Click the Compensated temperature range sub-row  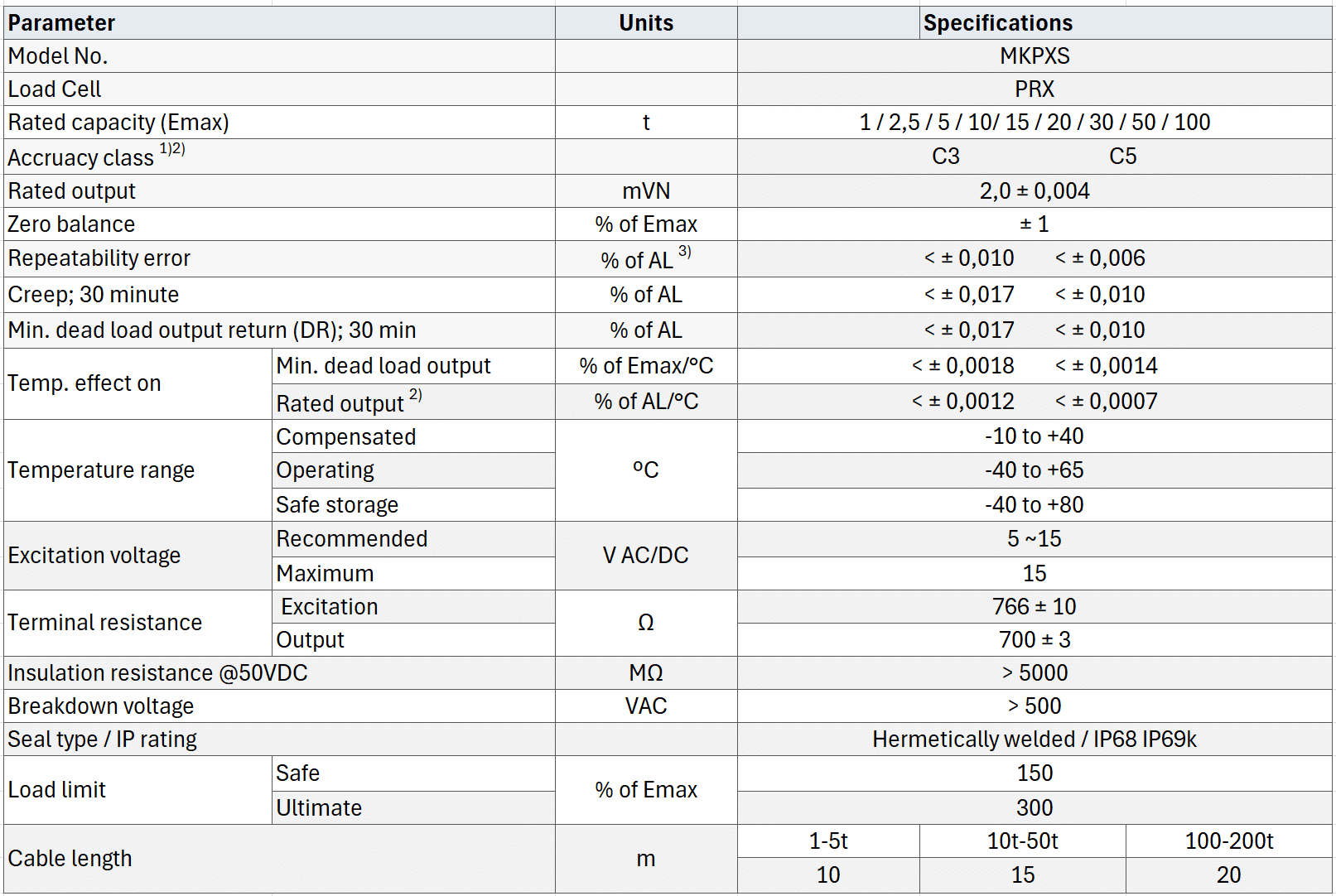click(346, 437)
